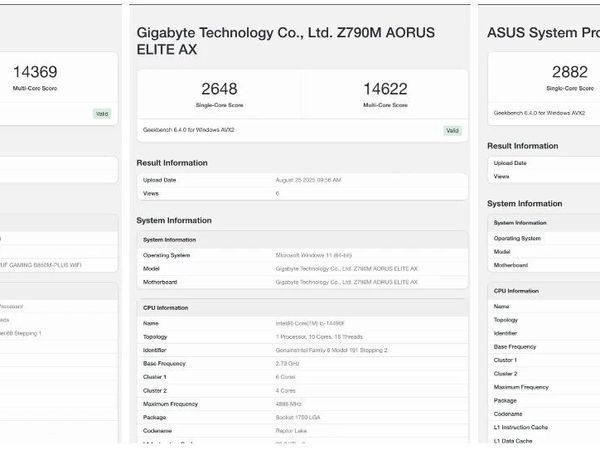This screenshot has height=450, width=600.
Task: Click the Gigabyte Z790M value in the Model row
Action: [346, 269]
